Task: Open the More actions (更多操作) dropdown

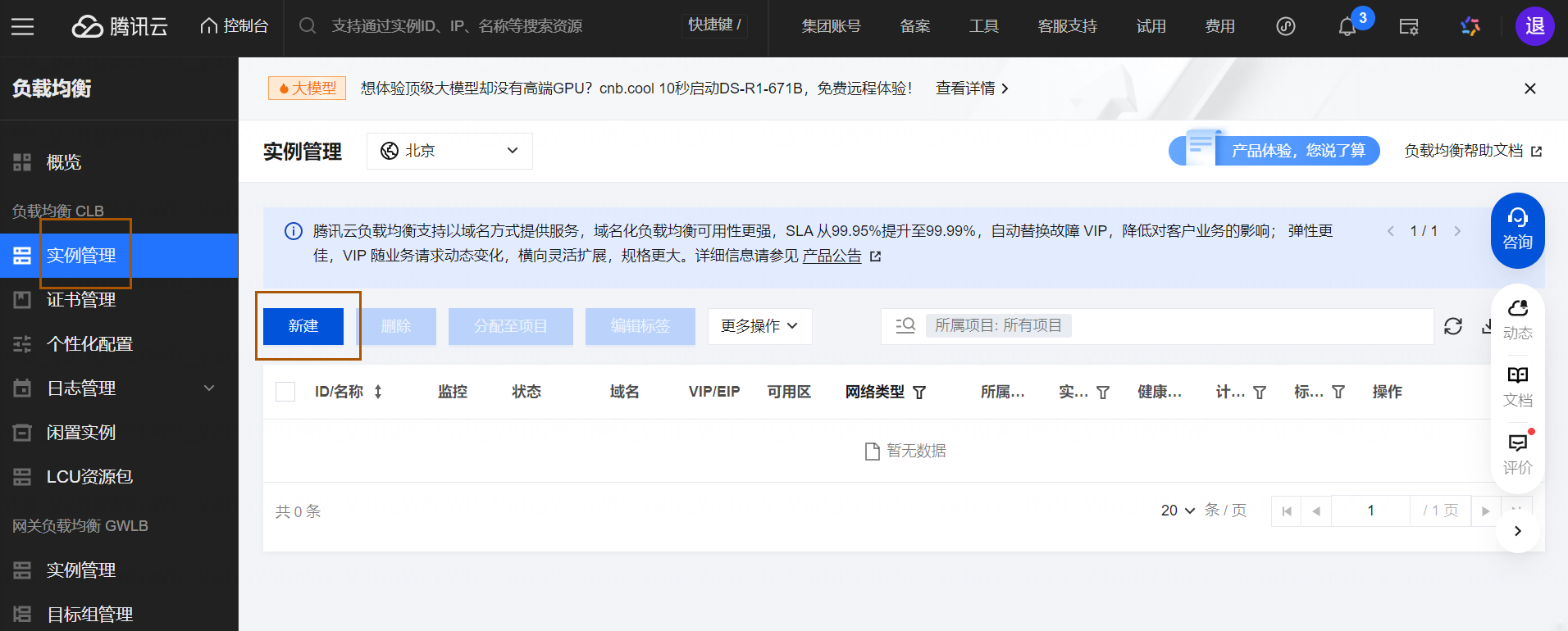Action: point(760,326)
